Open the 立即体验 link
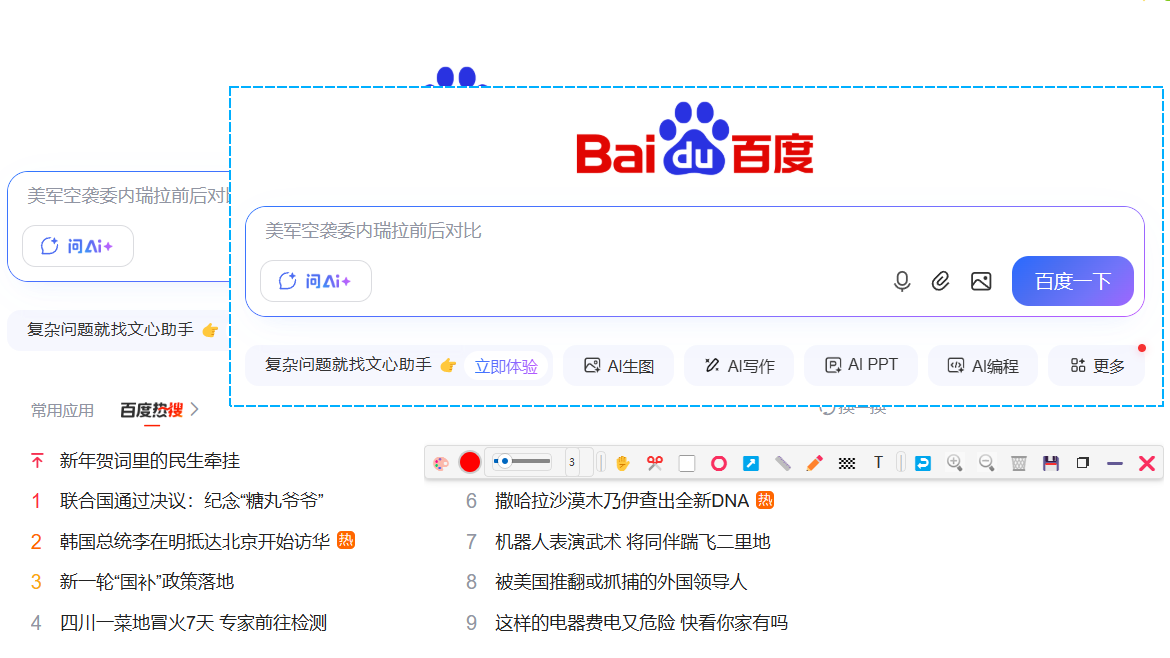 [x=507, y=365]
